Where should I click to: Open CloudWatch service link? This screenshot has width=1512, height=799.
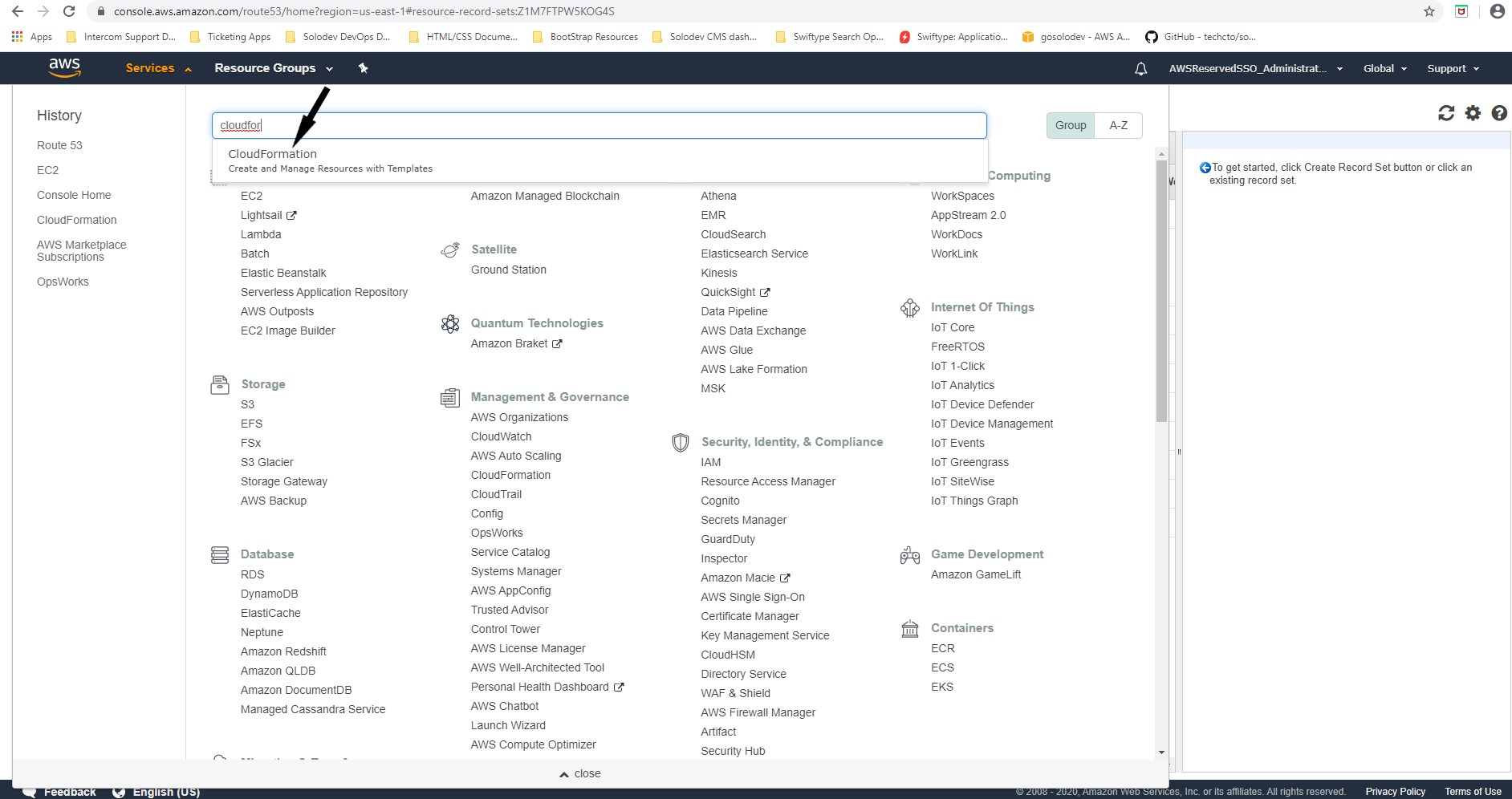click(x=501, y=436)
